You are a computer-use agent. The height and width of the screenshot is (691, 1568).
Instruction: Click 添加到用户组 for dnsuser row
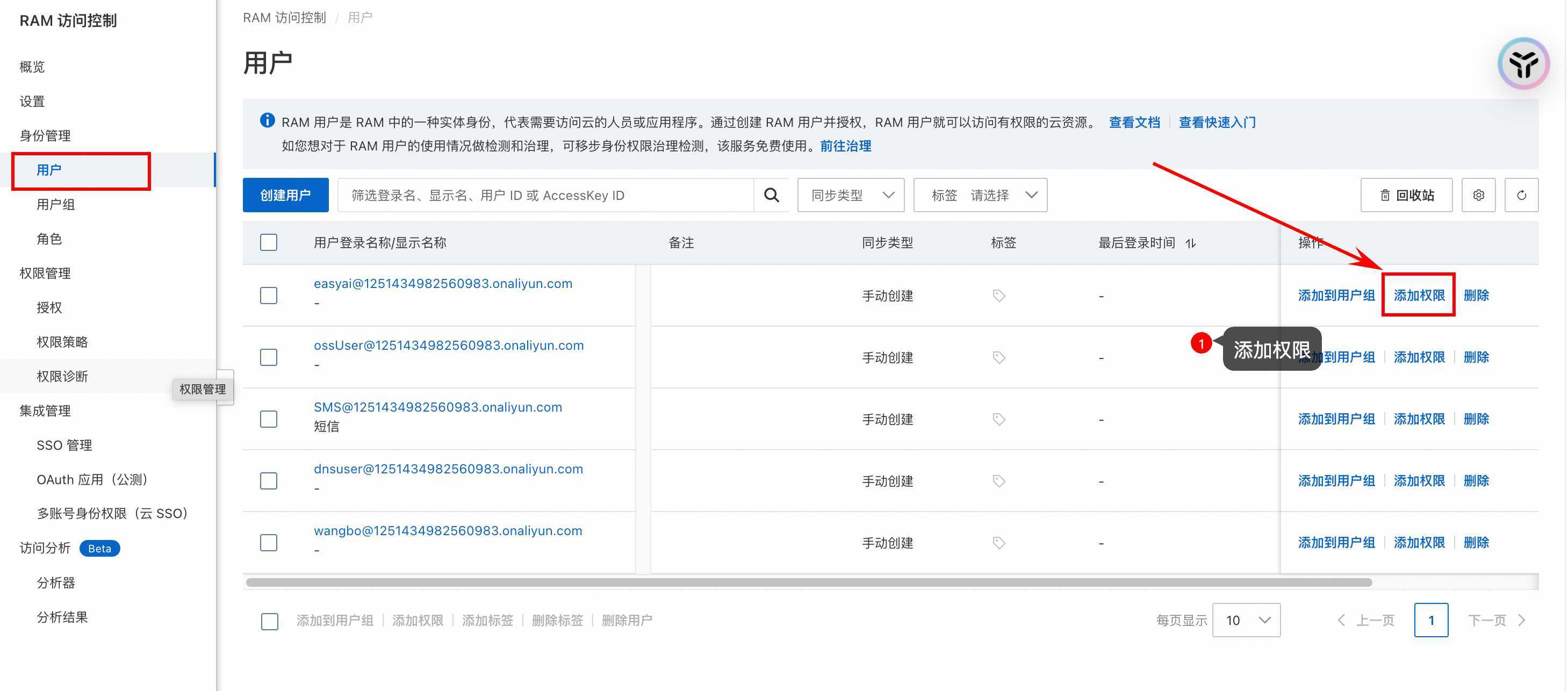[x=1336, y=480]
